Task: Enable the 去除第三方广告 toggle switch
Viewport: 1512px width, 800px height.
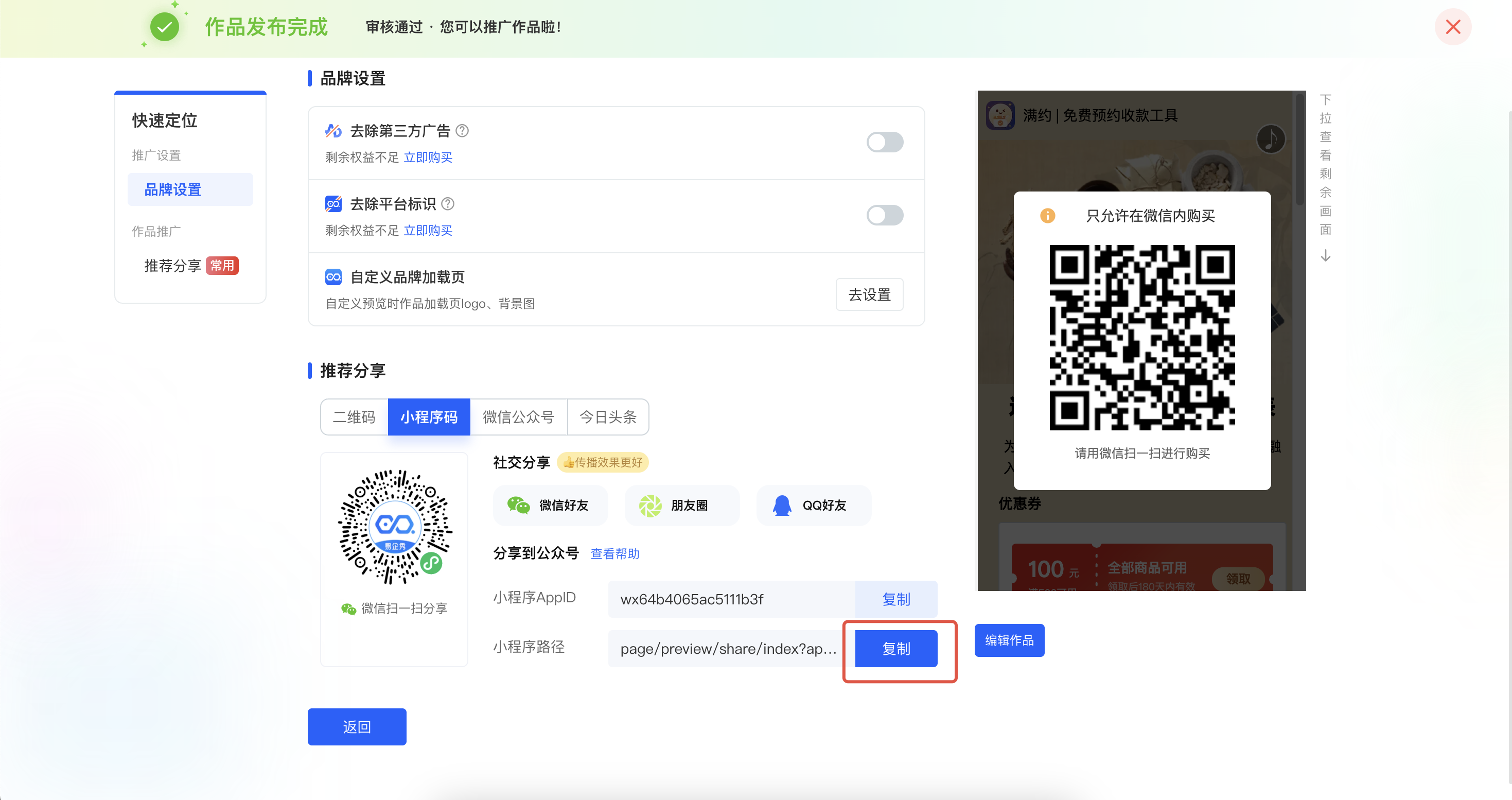Action: pos(885,142)
